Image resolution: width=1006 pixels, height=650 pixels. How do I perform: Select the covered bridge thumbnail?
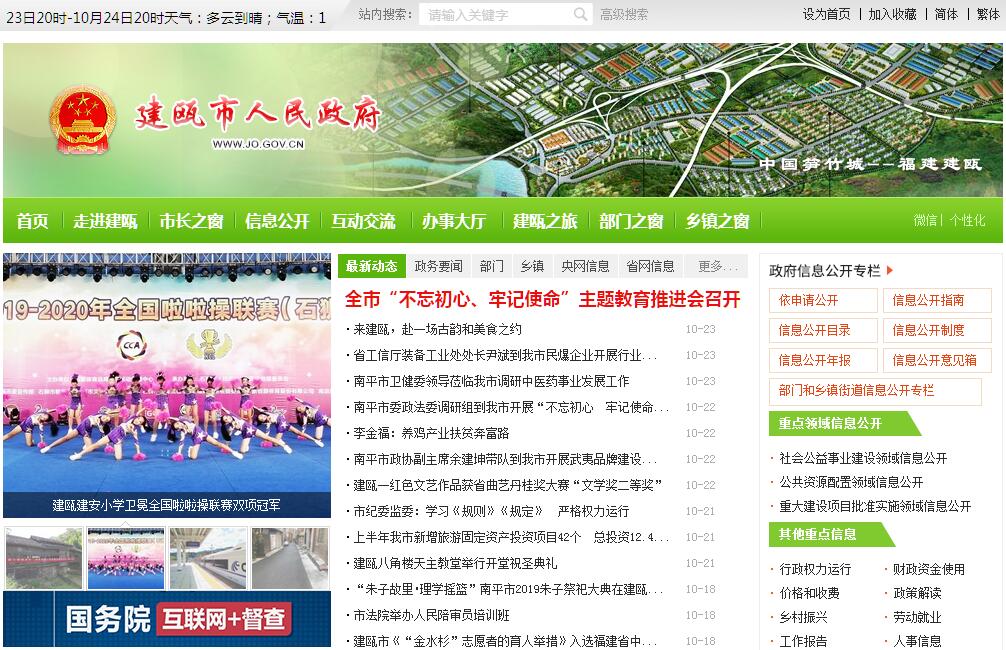point(44,558)
